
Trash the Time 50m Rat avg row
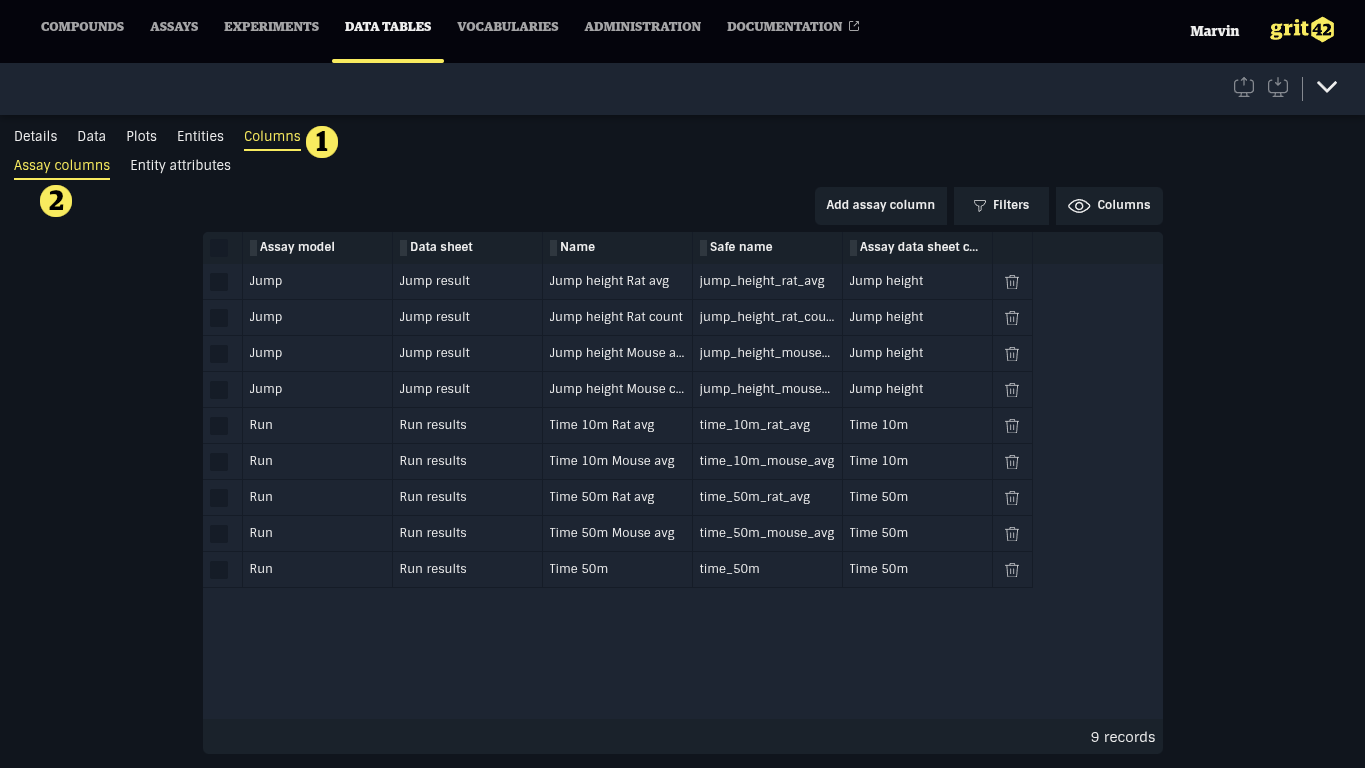point(1011,498)
